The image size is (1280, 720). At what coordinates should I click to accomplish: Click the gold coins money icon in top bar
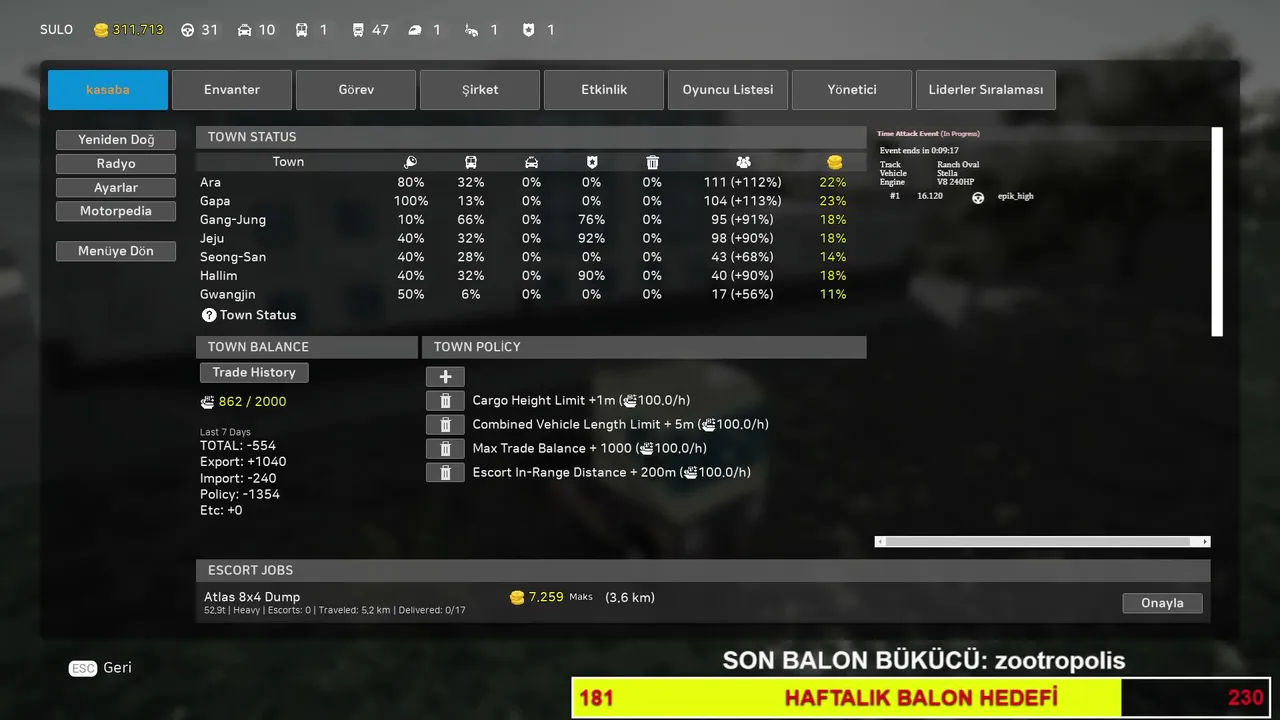coord(101,30)
